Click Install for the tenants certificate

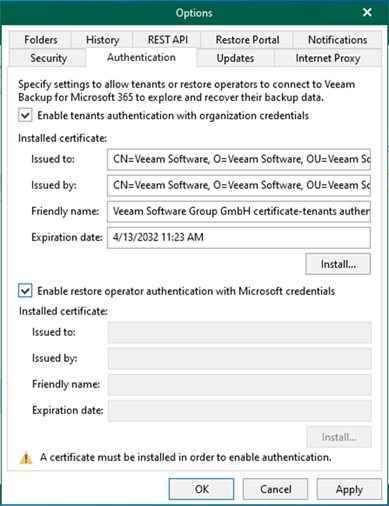338,264
